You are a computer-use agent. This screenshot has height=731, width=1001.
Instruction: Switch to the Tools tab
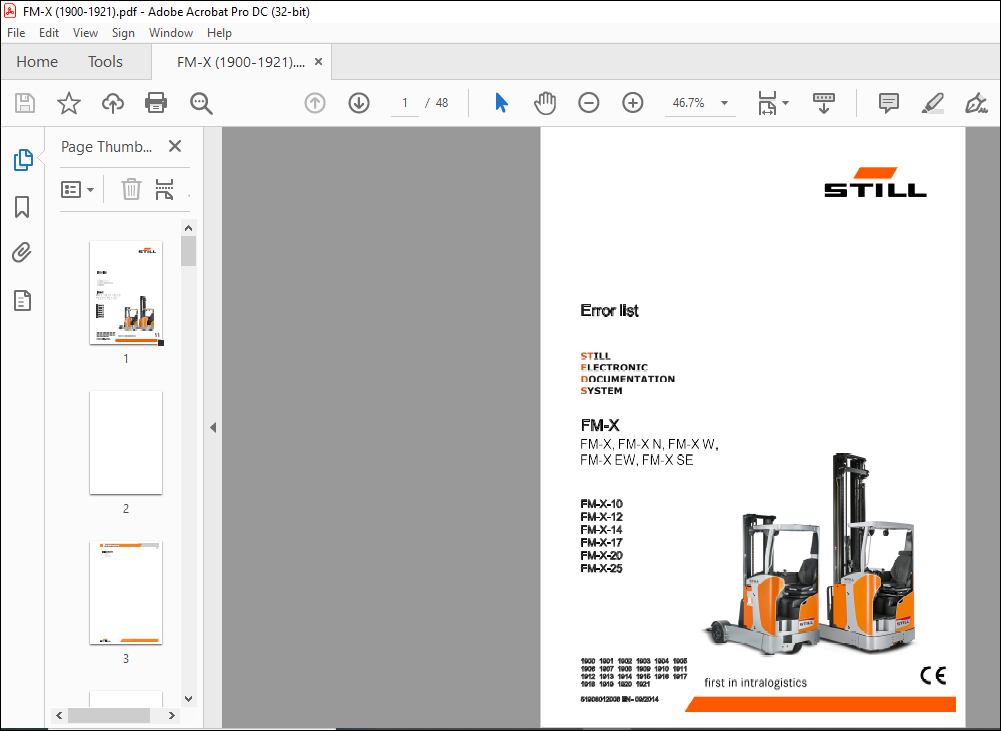tap(105, 62)
